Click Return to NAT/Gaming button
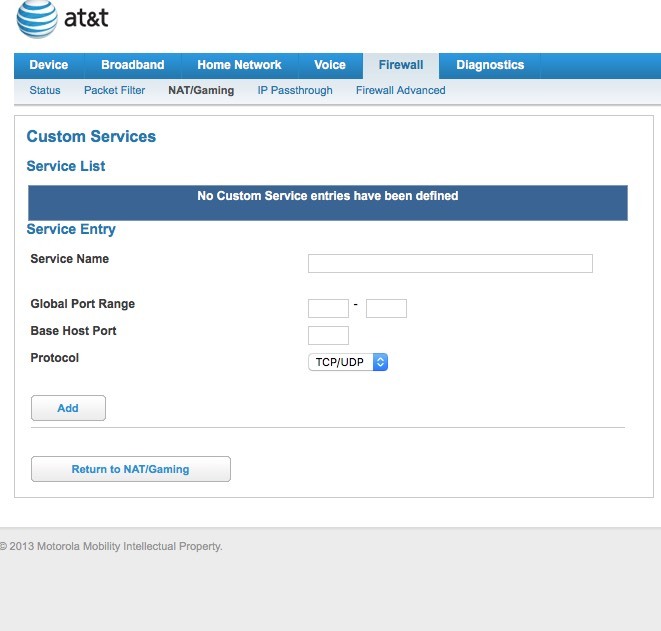The image size is (661, 631). [131, 469]
